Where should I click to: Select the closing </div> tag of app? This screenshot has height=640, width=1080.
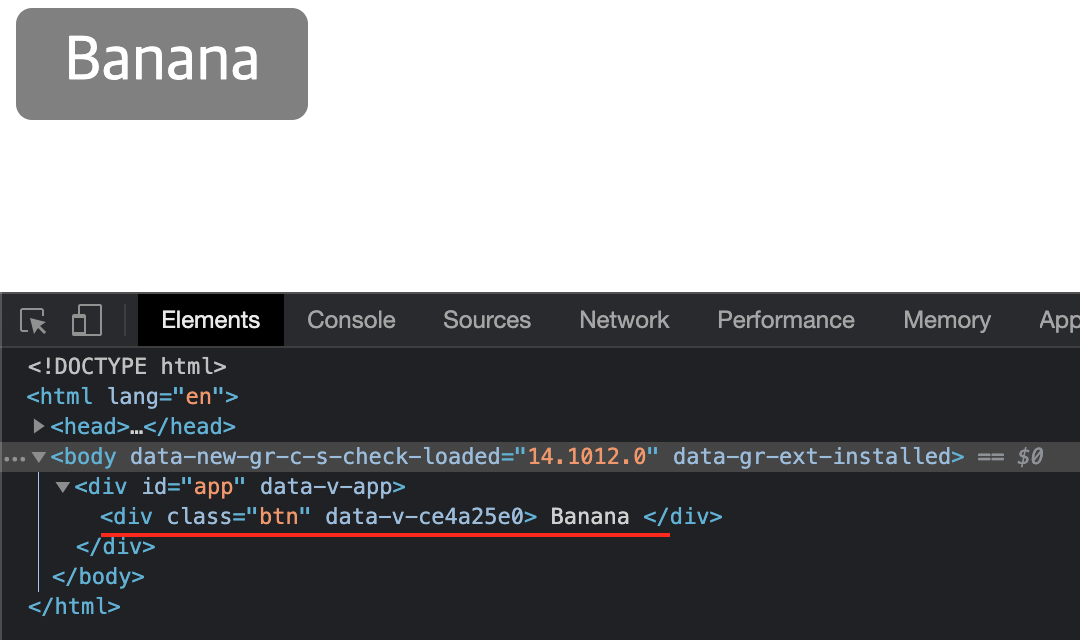coord(116,547)
